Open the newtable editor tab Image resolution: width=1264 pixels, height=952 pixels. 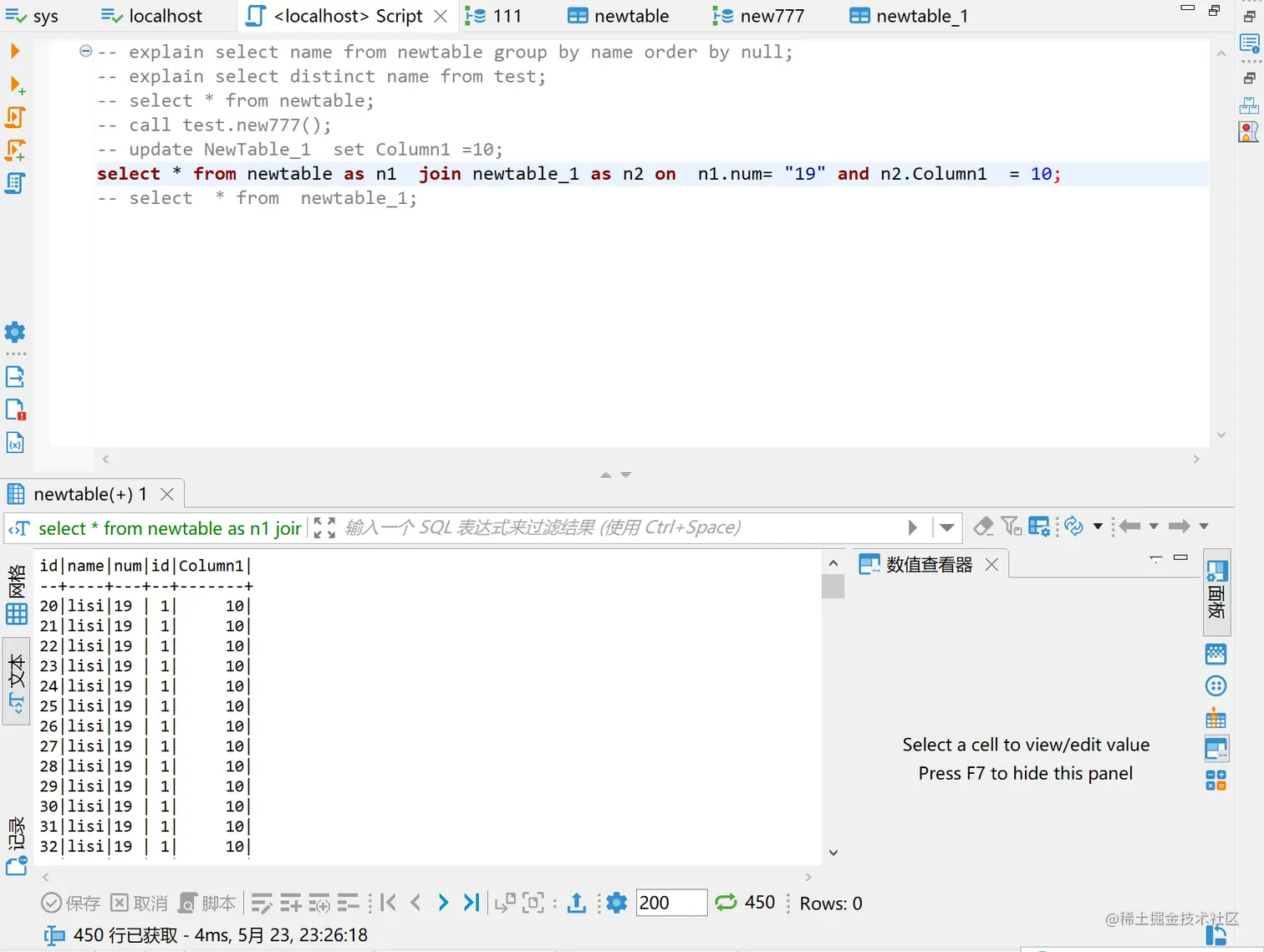[619, 16]
